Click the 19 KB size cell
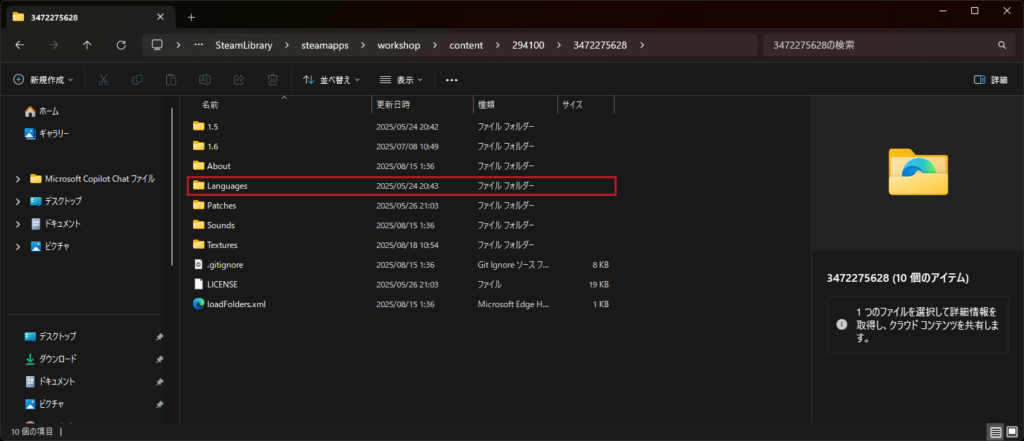The width and height of the screenshot is (1024, 441). click(x=598, y=284)
